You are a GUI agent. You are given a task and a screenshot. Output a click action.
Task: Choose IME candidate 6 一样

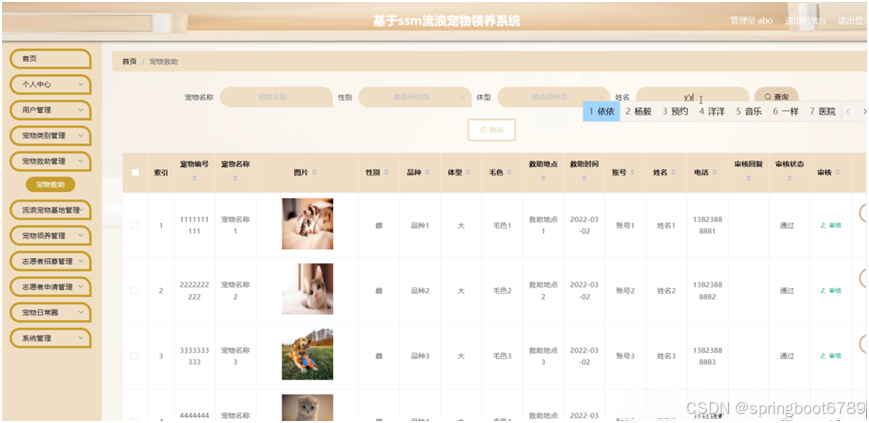tap(785, 111)
